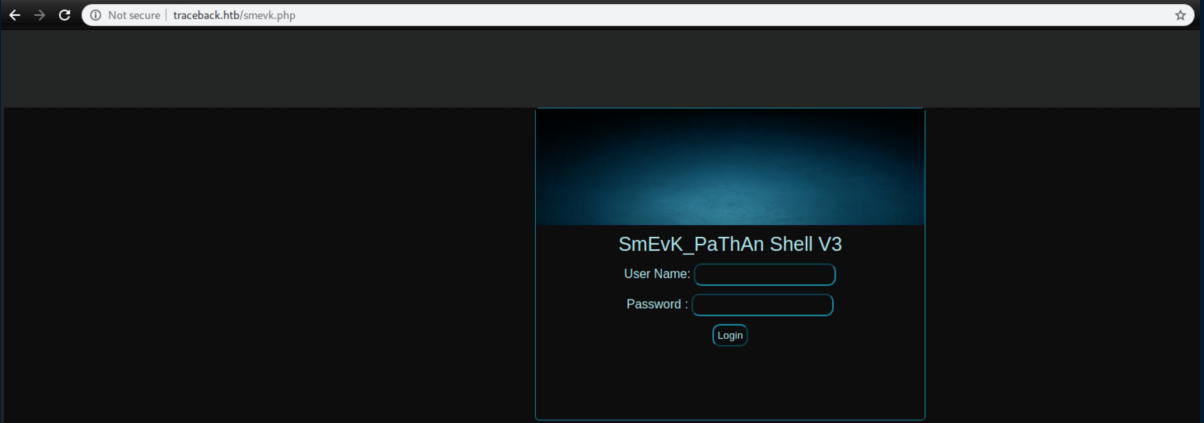Open site info via the circled-i icon
This screenshot has width=1204, height=423.
click(x=95, y=15)
